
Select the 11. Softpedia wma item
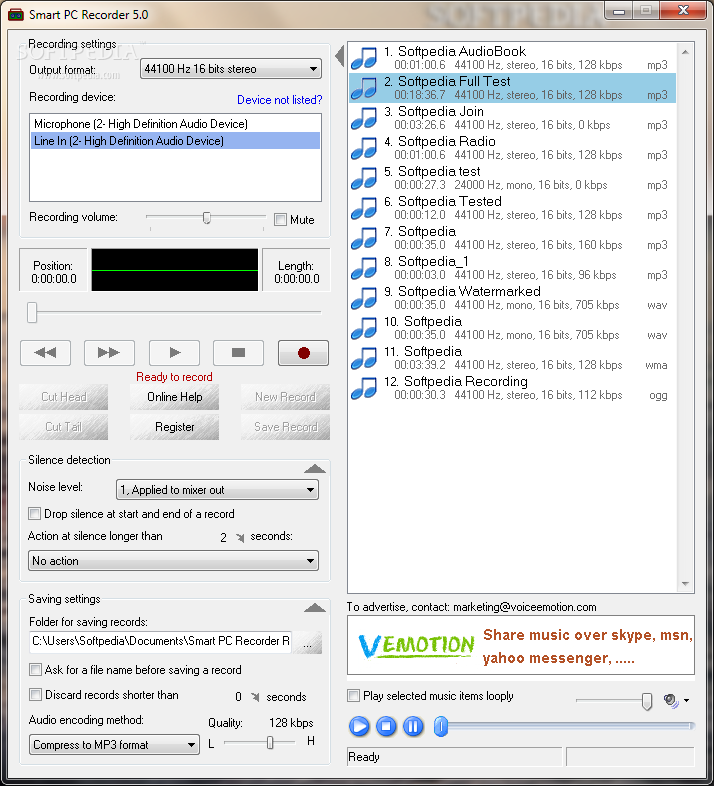click(512, 358)
